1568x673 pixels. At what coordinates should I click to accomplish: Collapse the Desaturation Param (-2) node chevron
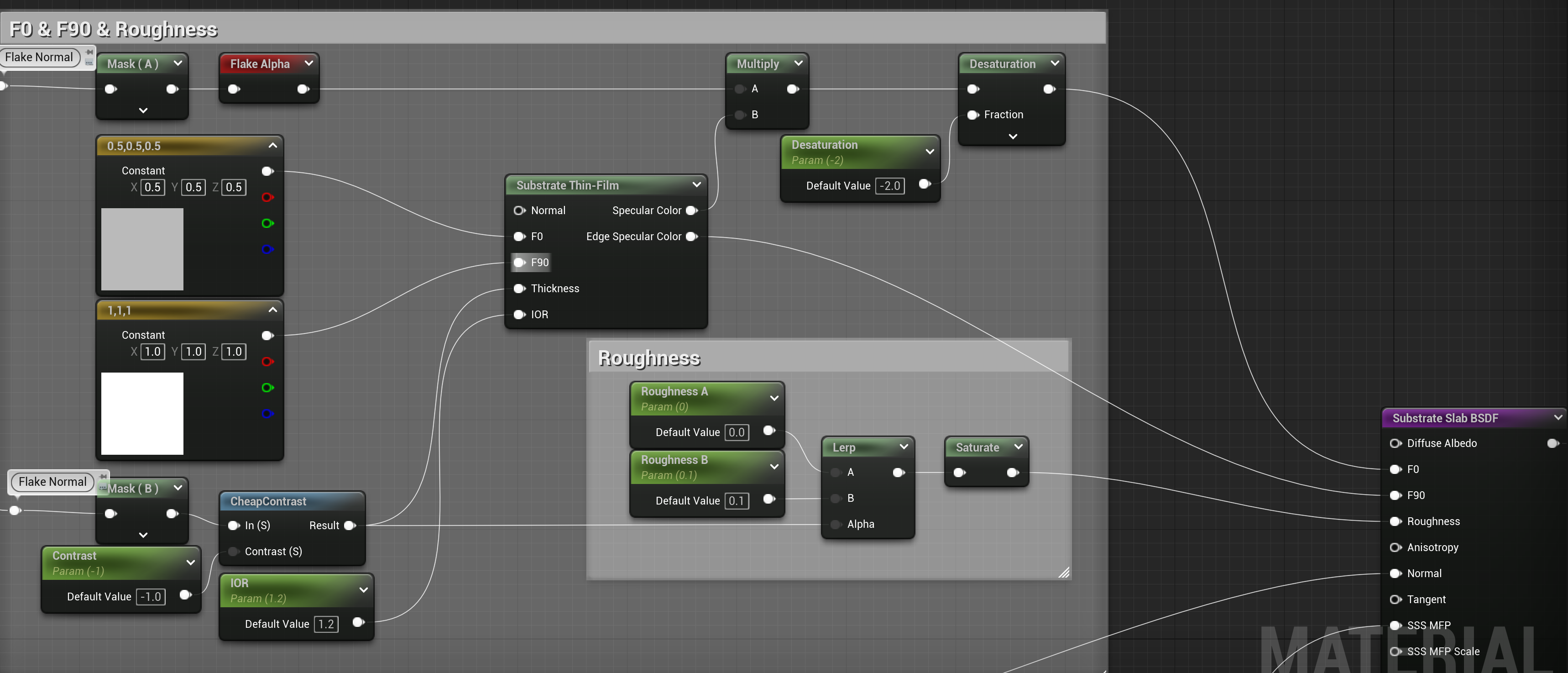930,152
